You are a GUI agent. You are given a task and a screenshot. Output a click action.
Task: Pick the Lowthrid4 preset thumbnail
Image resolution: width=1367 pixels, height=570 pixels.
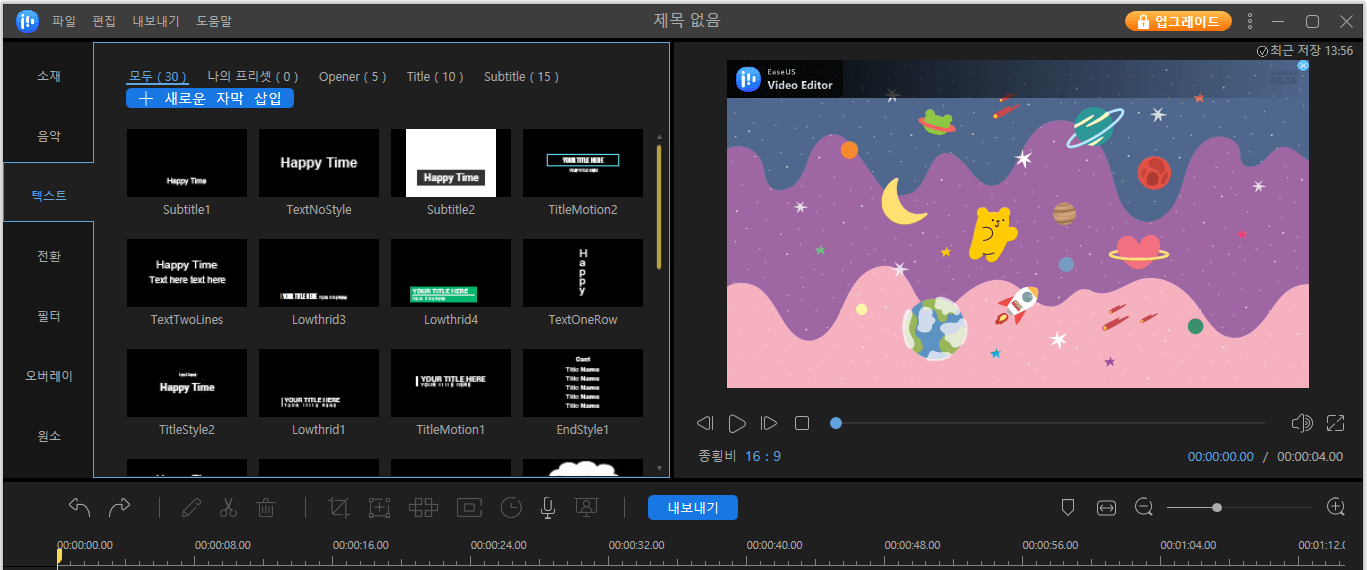pos(451,273)
